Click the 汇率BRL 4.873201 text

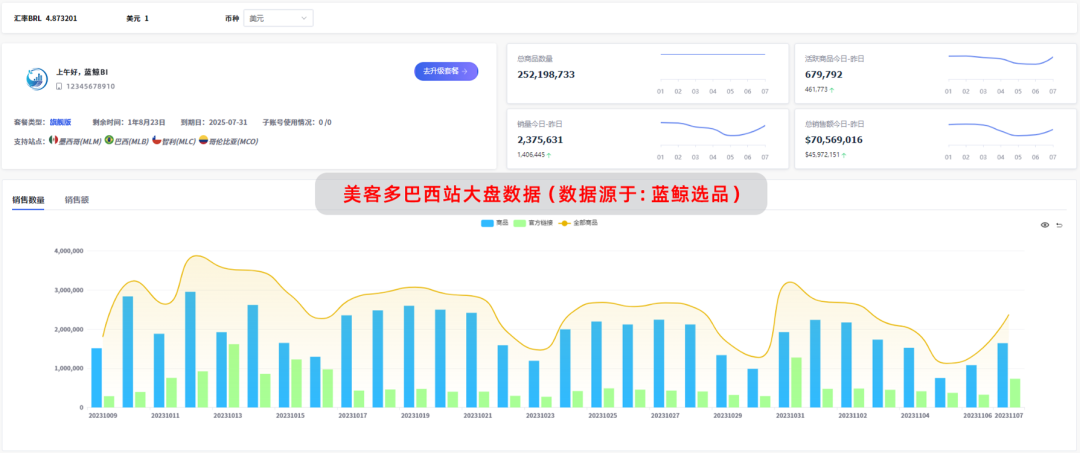(45, 19)
